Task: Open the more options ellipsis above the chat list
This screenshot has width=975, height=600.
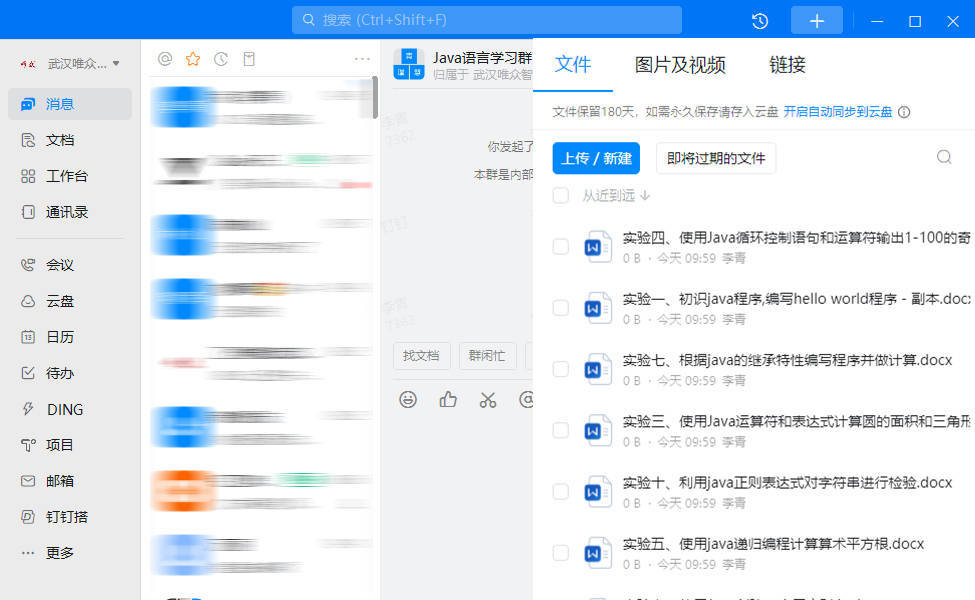Action: tap(362, 59)
